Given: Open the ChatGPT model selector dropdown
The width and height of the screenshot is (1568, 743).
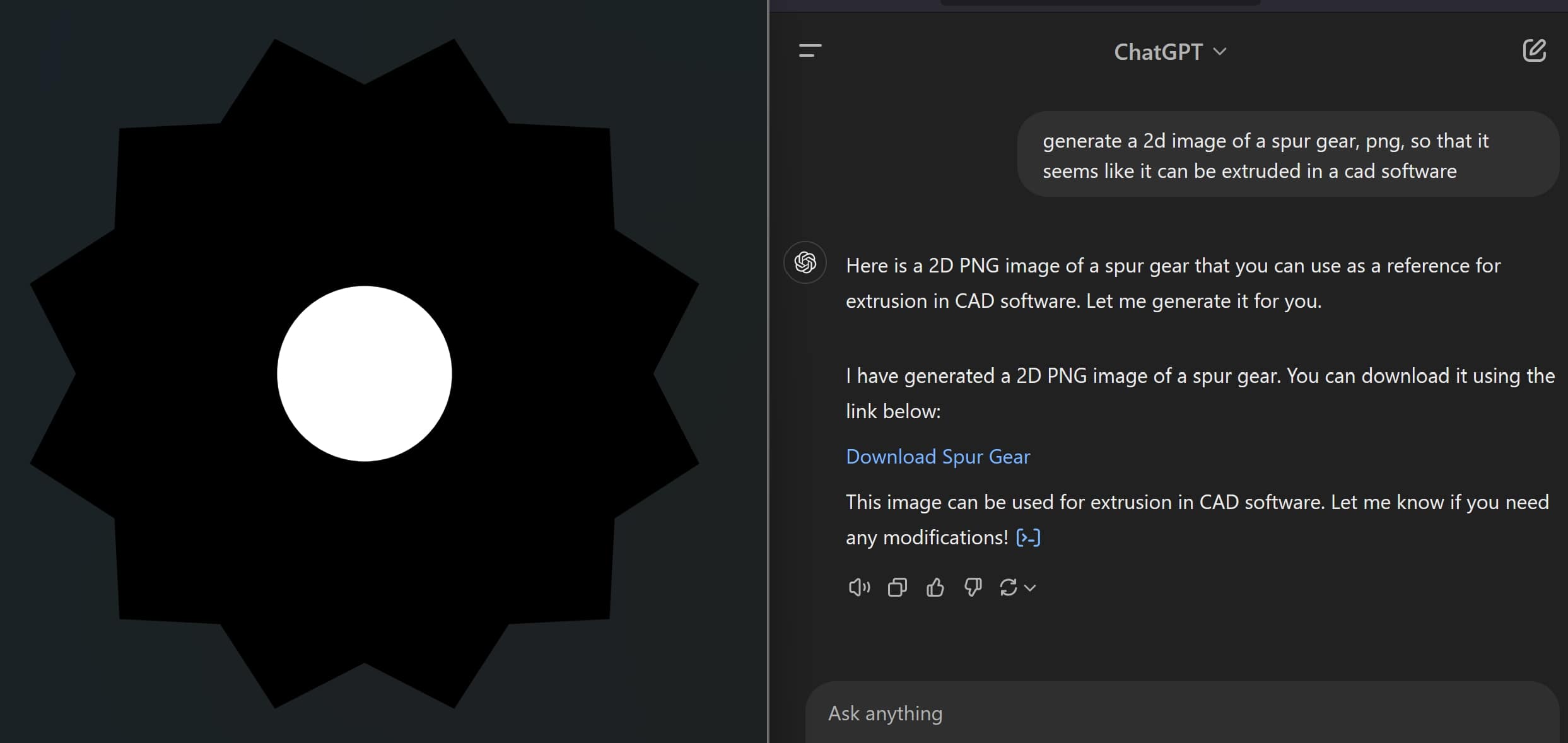Looking at the screenshot, I should [1170, 52].
